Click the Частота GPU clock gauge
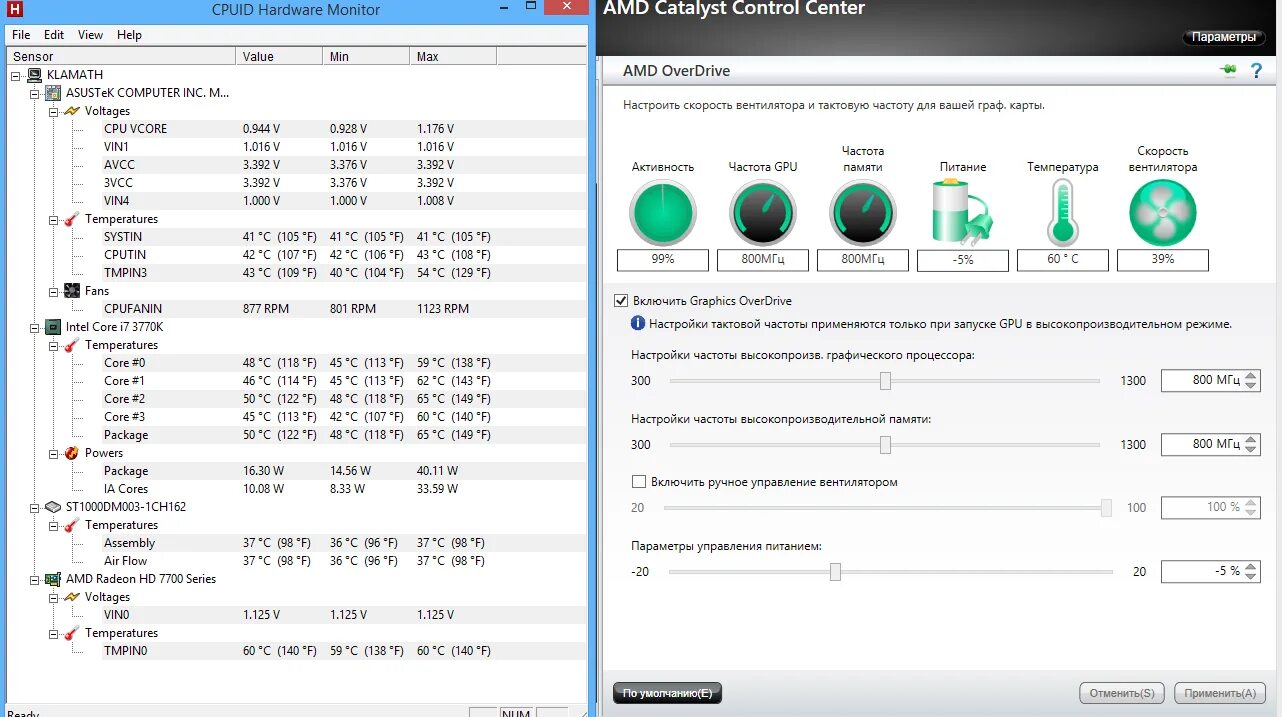The width and height of the screenshot is (1282, 717). pos(762,212)
